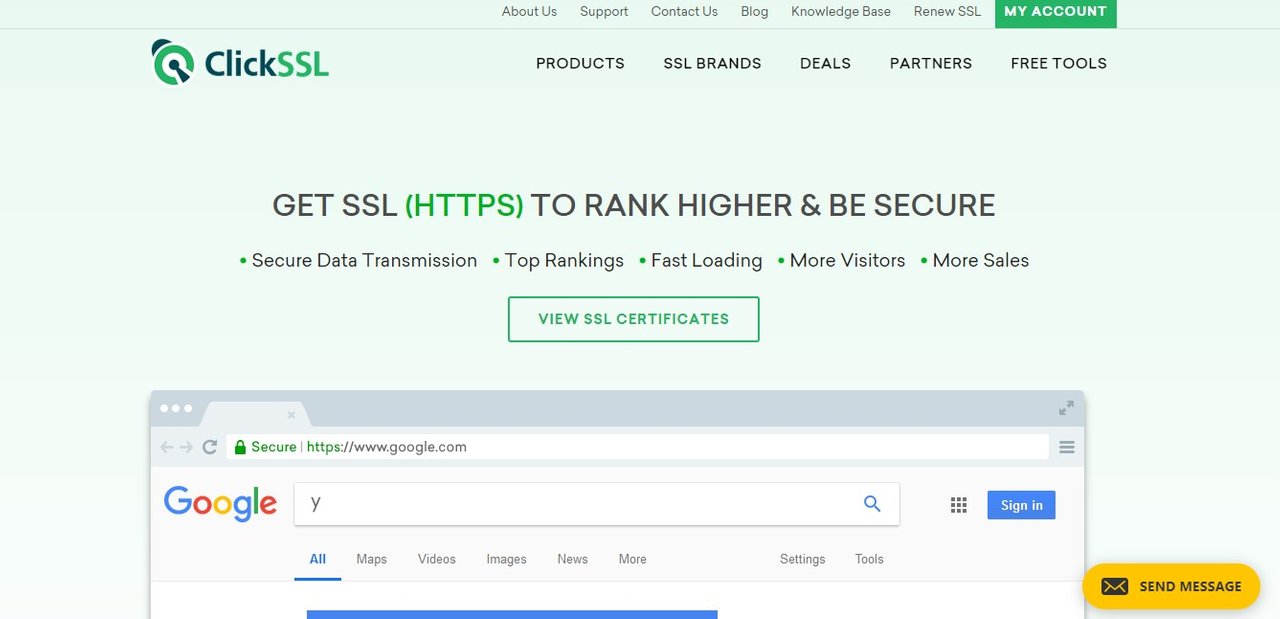
Task: Select the Images search tab
Action: pyautogui.click(x=506, y=559)
